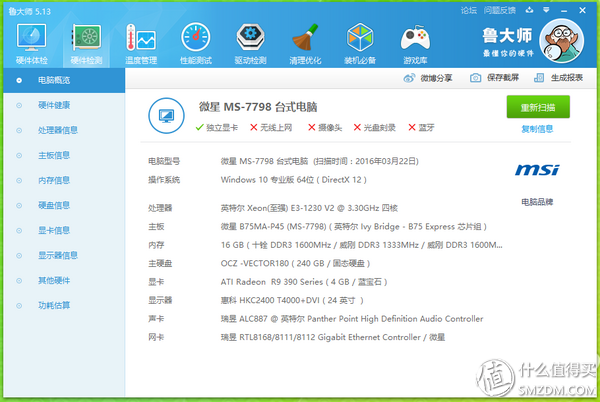The image size is (600, 402).
Task: Click the 复制信息 copy info link
Action: click(537, 129)
